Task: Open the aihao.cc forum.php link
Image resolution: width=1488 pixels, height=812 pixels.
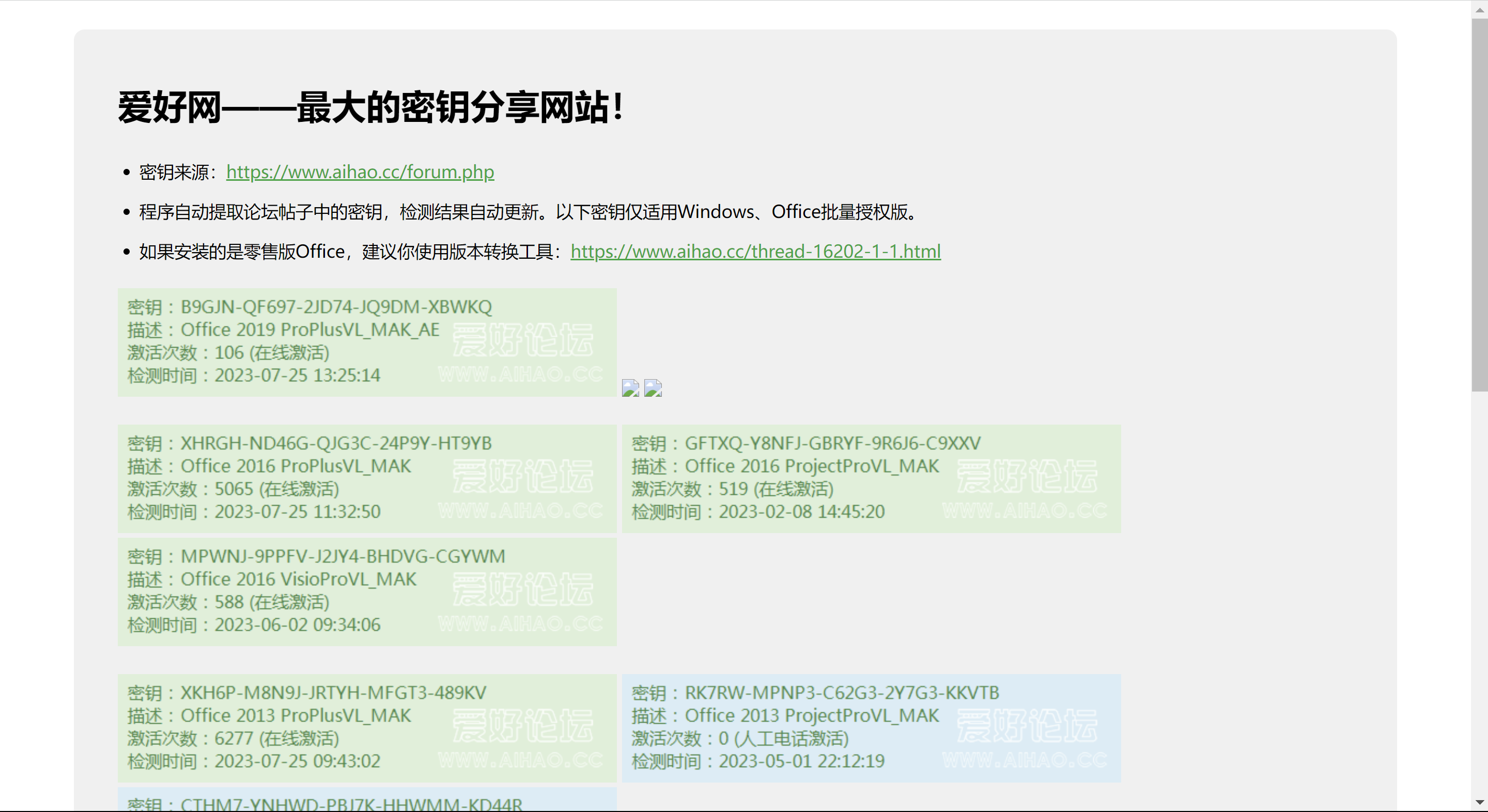Action: [x=360, y=172]
